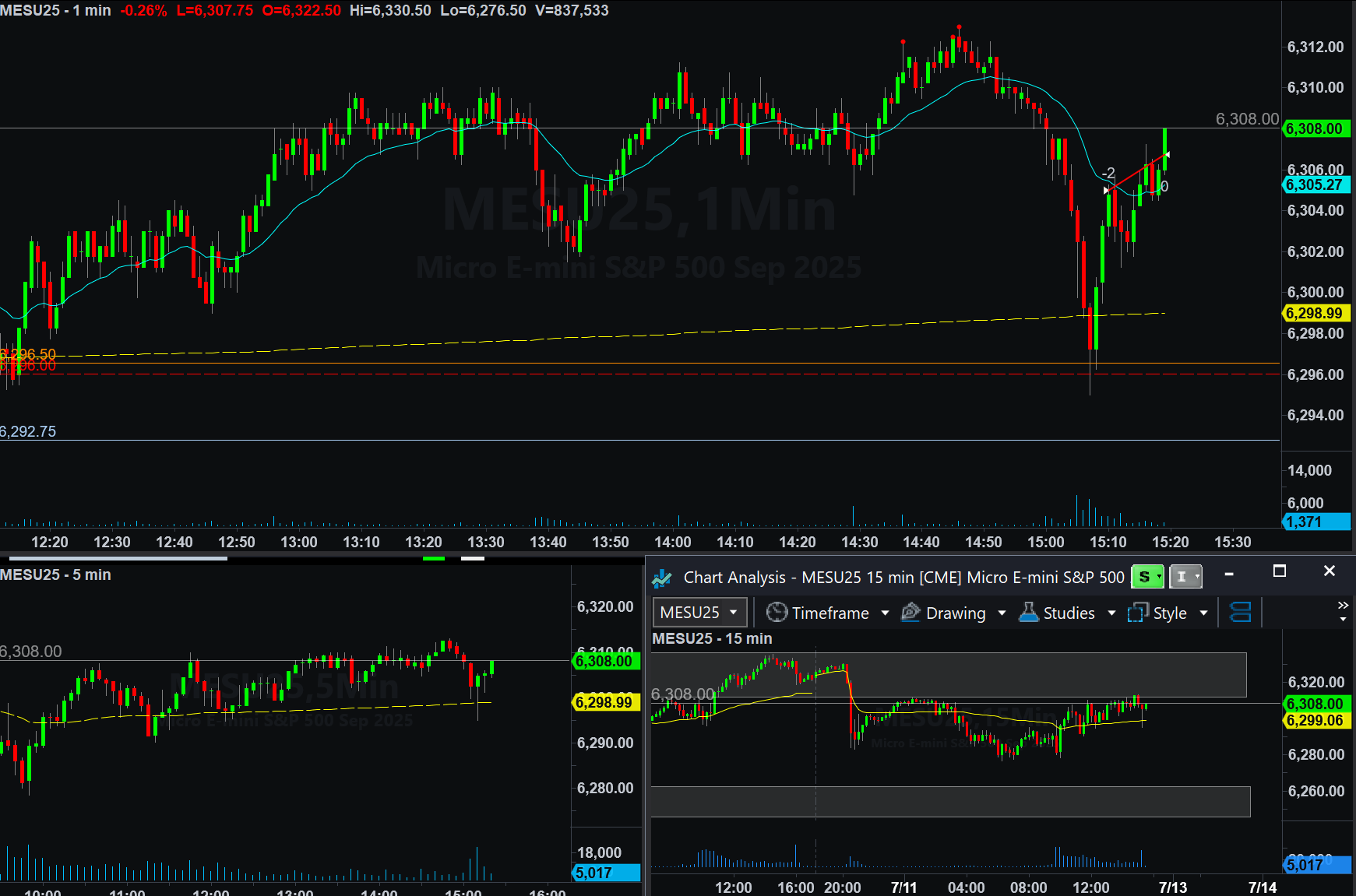Expand the Style dropdown arrow
Screen dimensions: 1356x896
tap(1203, 613)
